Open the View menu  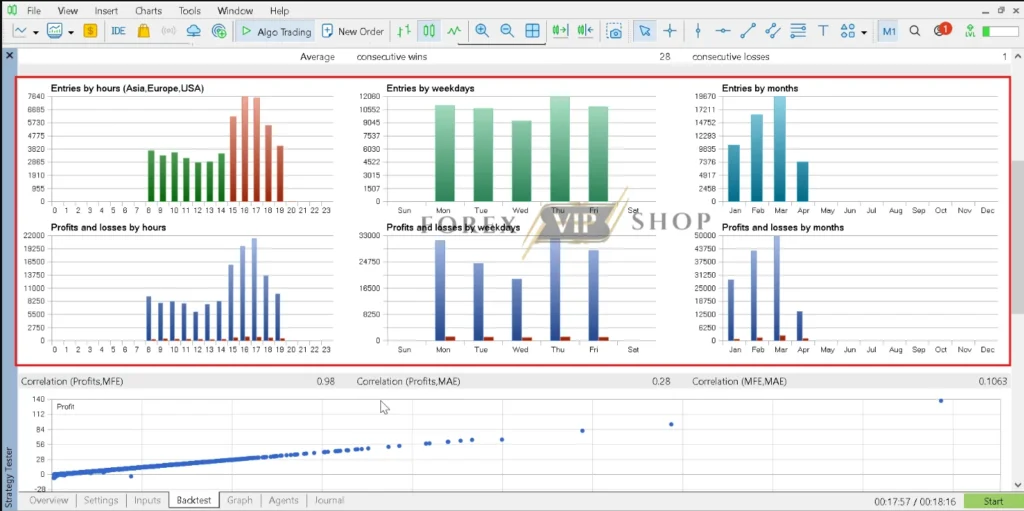pos(67,10)
